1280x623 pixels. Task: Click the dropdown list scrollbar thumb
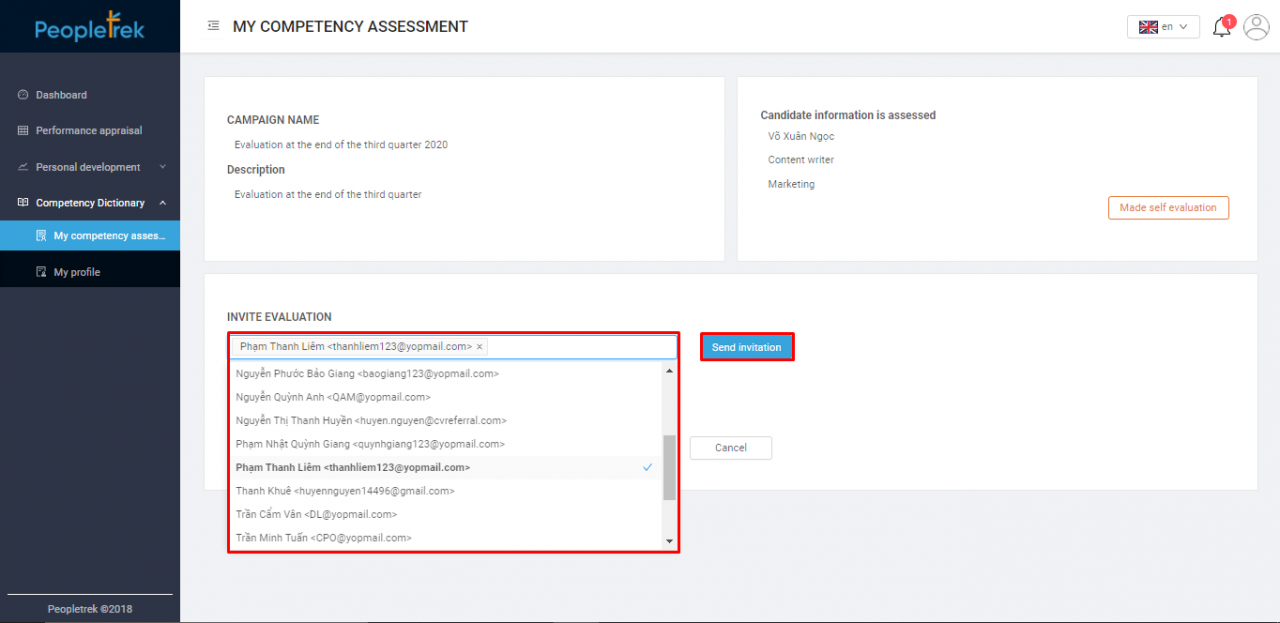(x=669, y=467)
